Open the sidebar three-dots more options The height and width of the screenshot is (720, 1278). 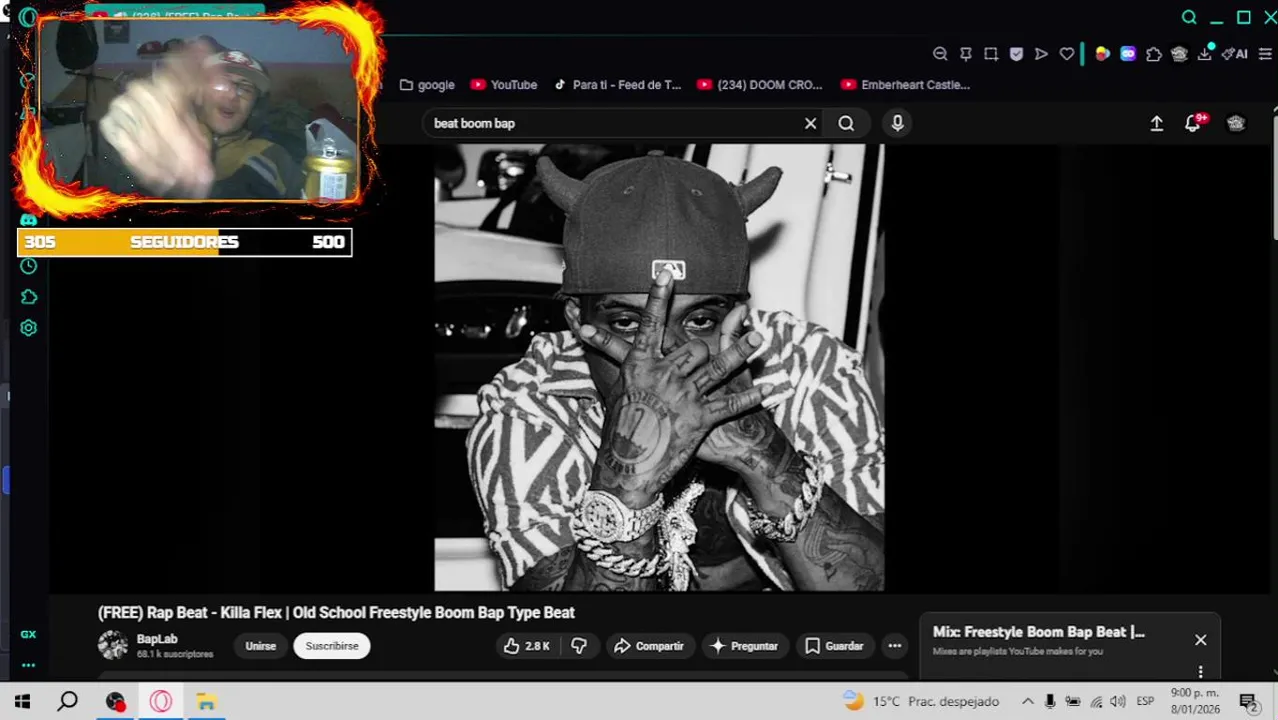[28, 665]
